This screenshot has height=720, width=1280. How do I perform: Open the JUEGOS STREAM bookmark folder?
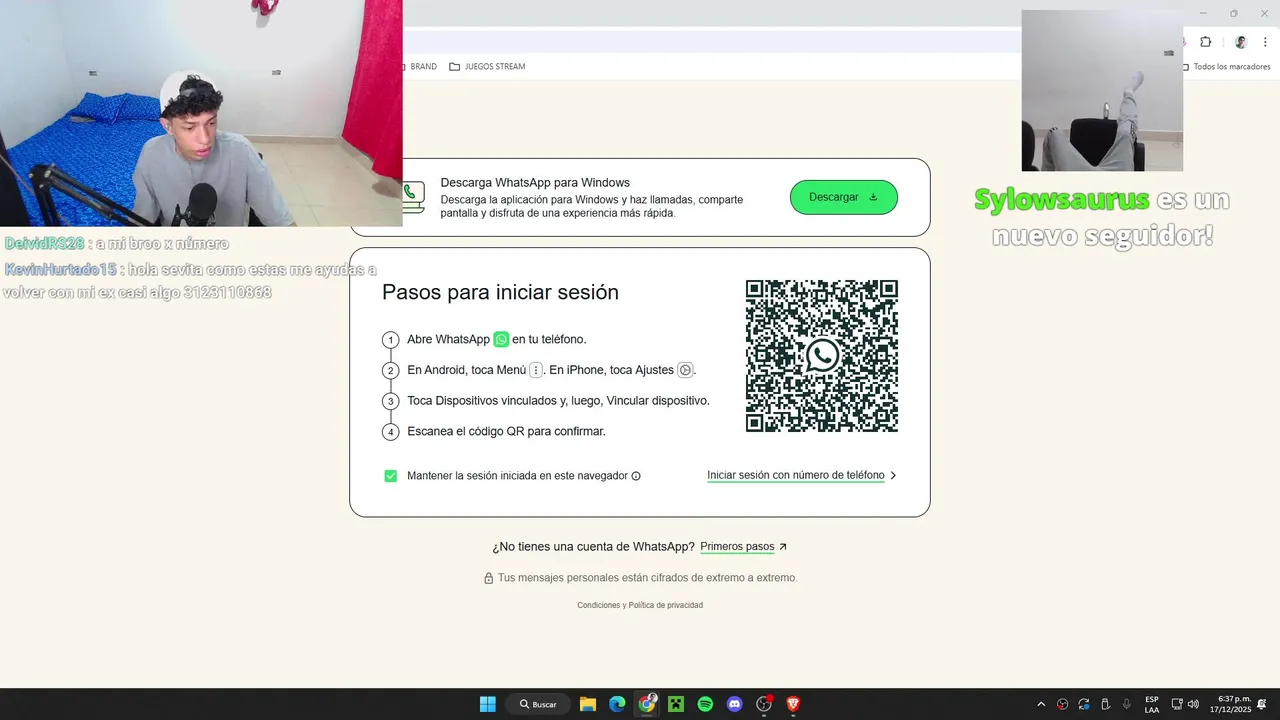point(487,67)
